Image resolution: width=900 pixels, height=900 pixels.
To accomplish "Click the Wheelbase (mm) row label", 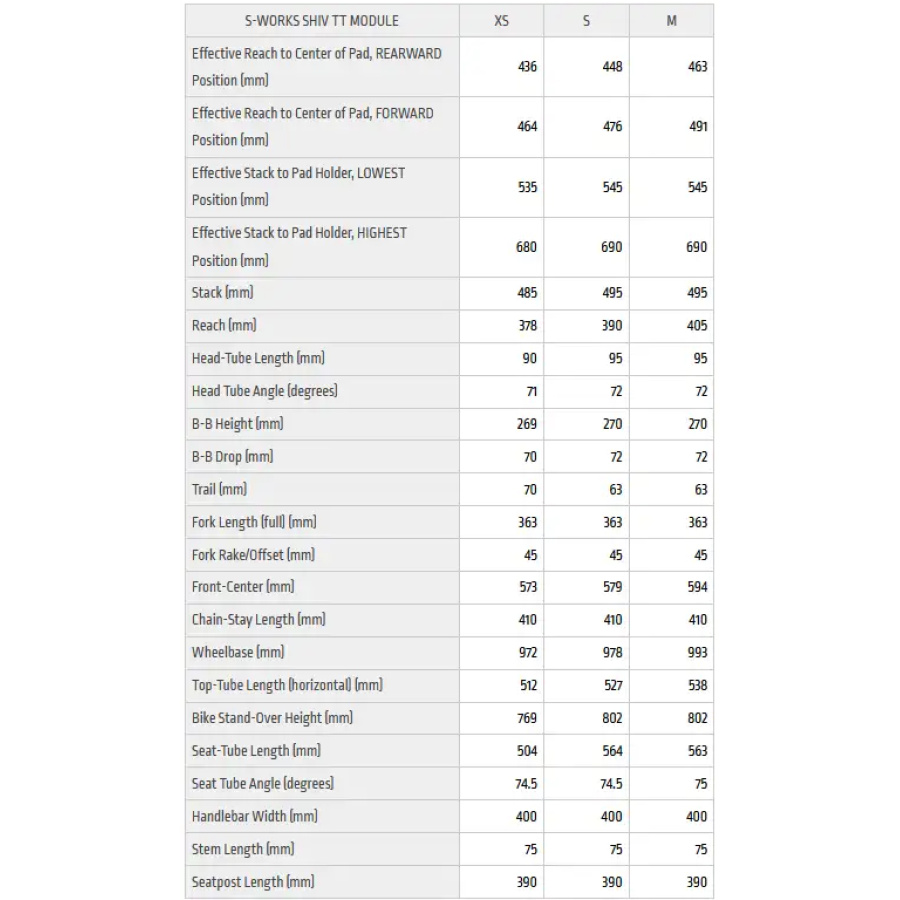I will click(x=238, y=653).
